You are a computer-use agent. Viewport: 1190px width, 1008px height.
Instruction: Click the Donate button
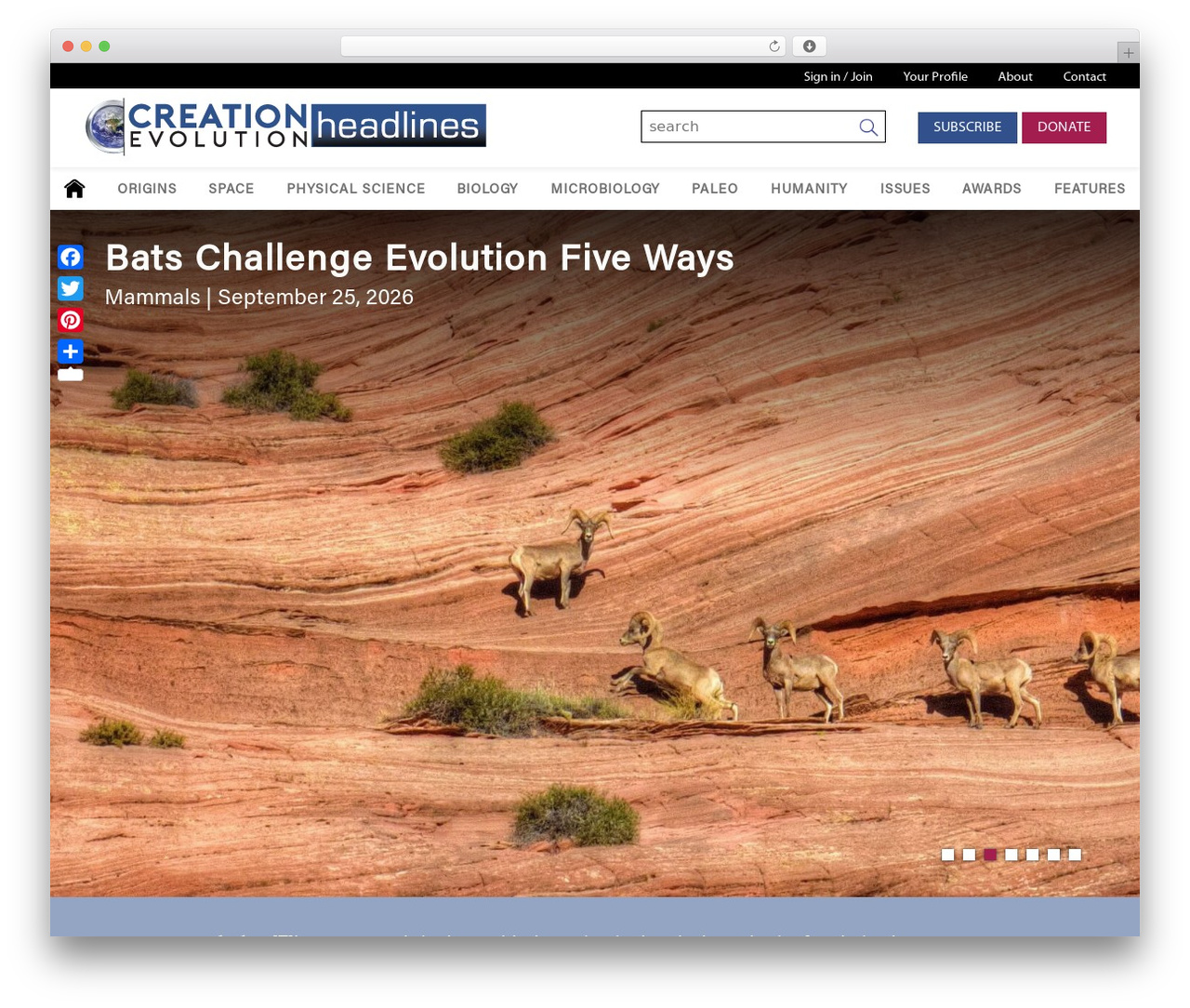click(1064, 127)
